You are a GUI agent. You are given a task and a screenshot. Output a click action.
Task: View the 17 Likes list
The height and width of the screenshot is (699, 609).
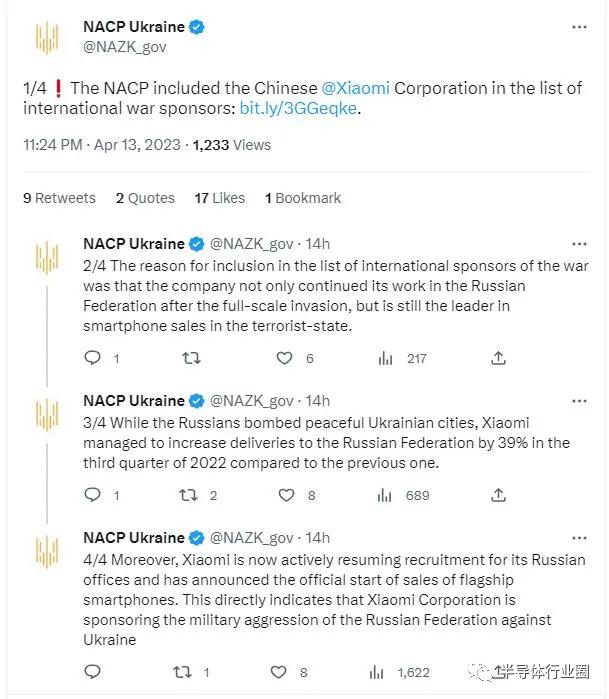(x=219, y=198)
